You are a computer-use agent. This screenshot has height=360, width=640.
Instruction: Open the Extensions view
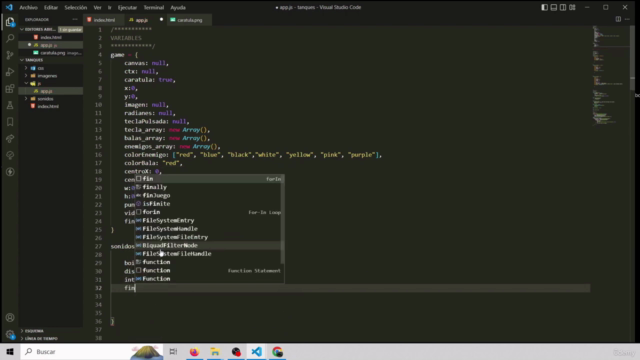(10, 89)
